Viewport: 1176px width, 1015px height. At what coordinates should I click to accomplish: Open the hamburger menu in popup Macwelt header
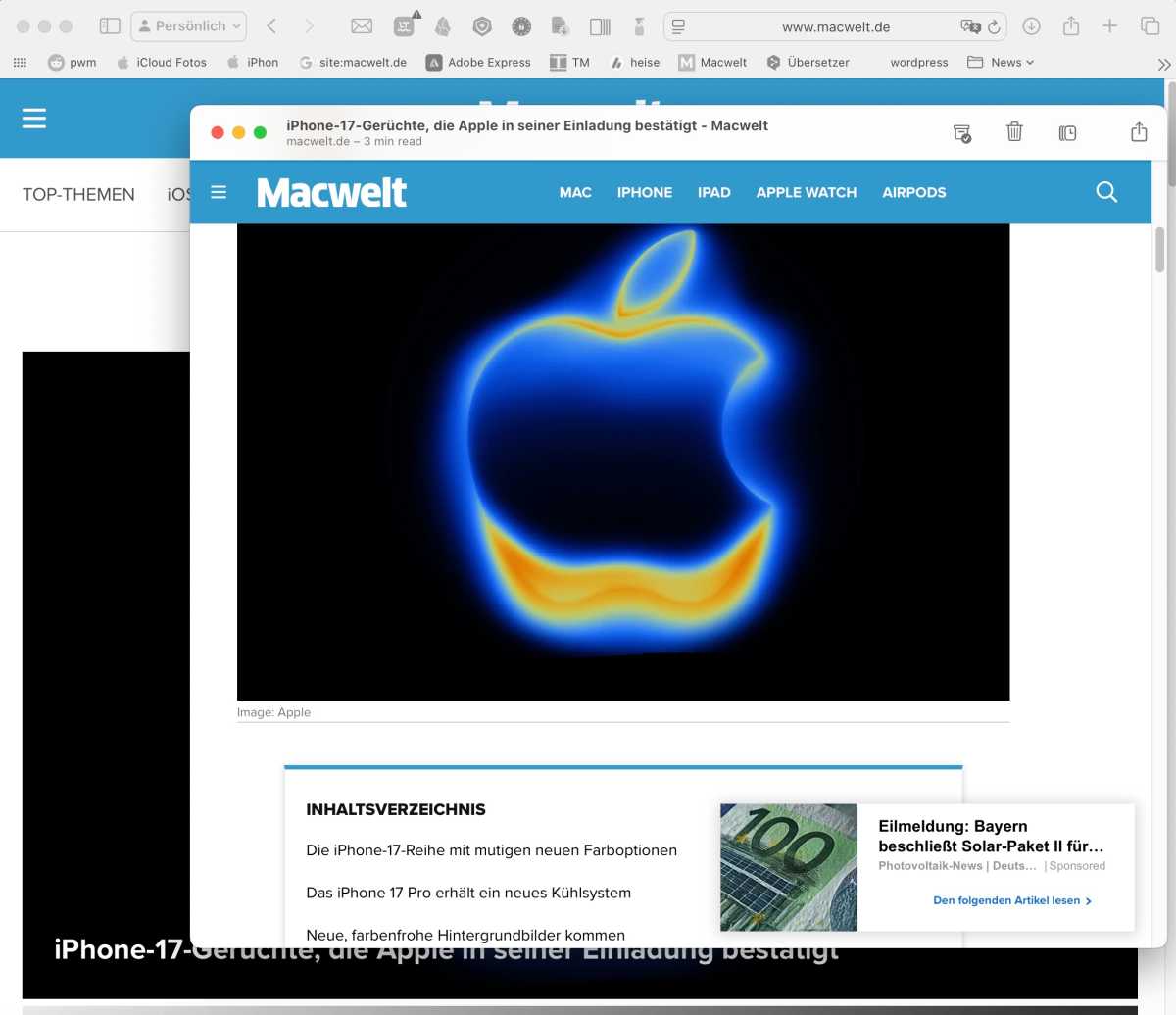click(219, 192)
